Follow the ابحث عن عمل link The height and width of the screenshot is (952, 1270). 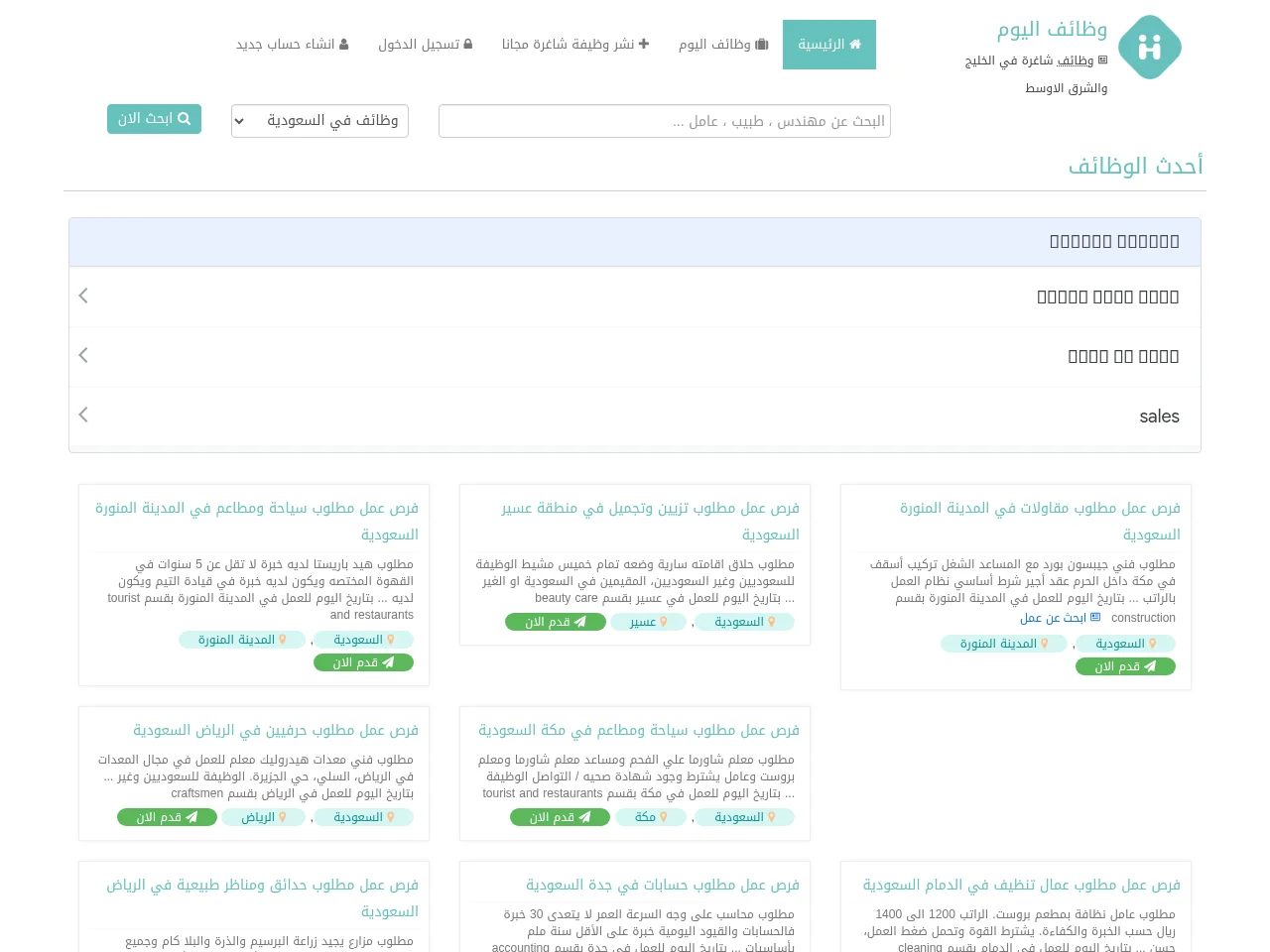tap(1060, 618)
